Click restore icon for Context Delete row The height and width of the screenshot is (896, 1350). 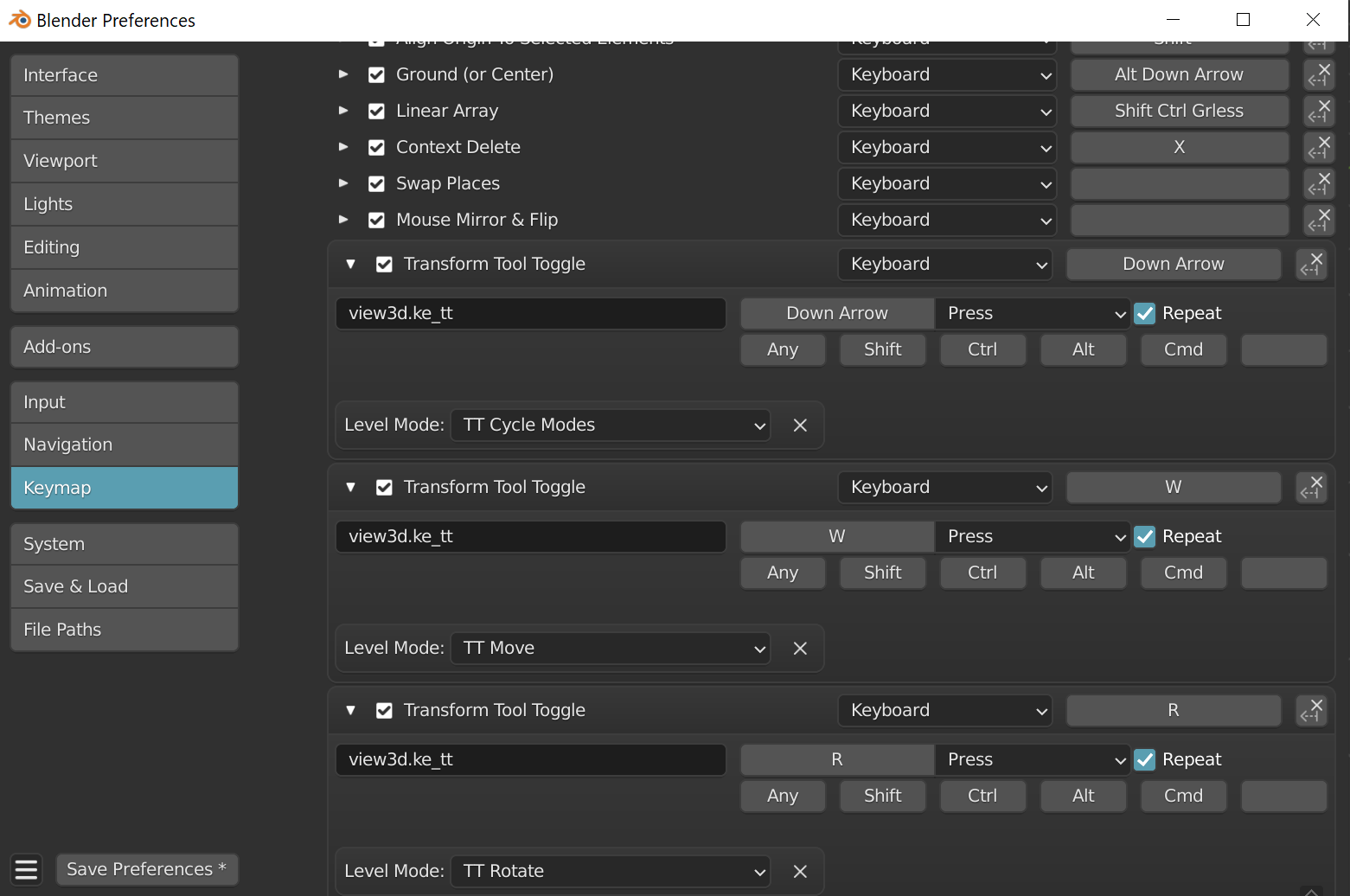(x=1319, y=147)
